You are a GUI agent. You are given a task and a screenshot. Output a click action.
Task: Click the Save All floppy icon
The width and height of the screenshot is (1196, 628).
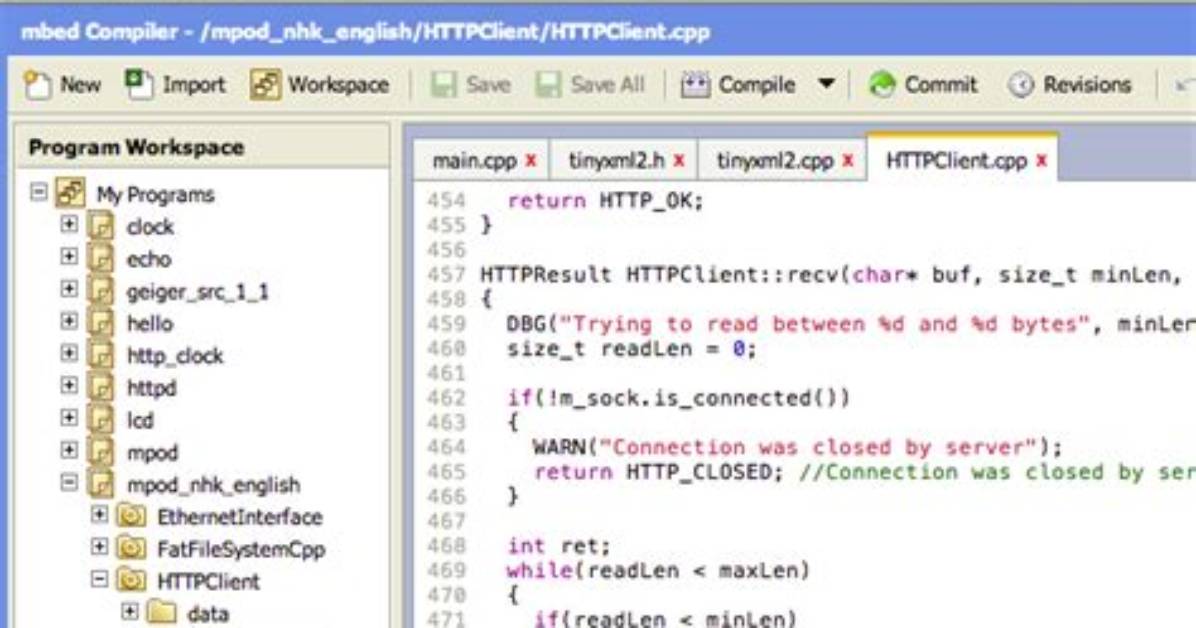548,85
